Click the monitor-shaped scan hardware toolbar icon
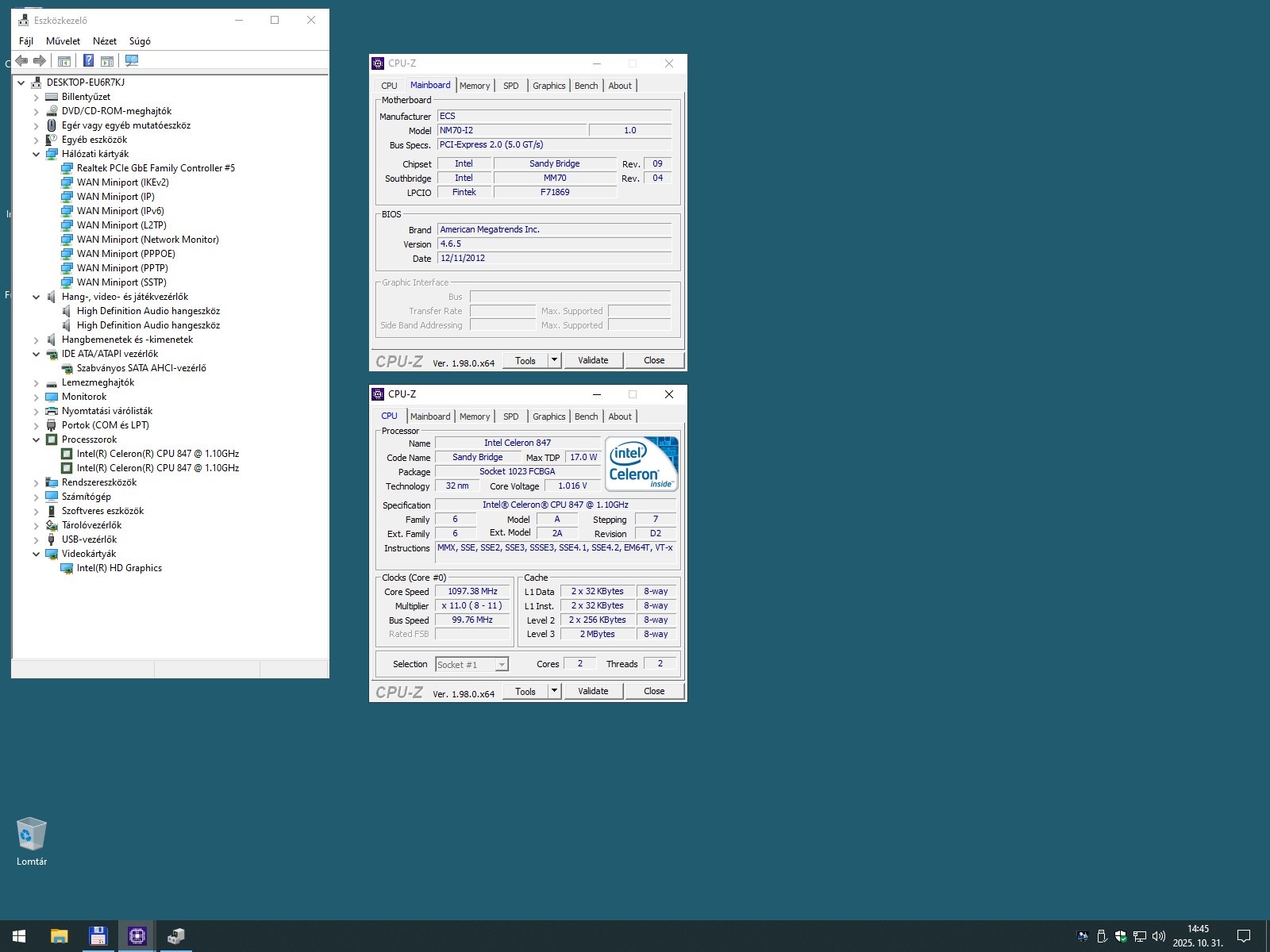This screenshot has width=1270, height=952. point(132,61)
